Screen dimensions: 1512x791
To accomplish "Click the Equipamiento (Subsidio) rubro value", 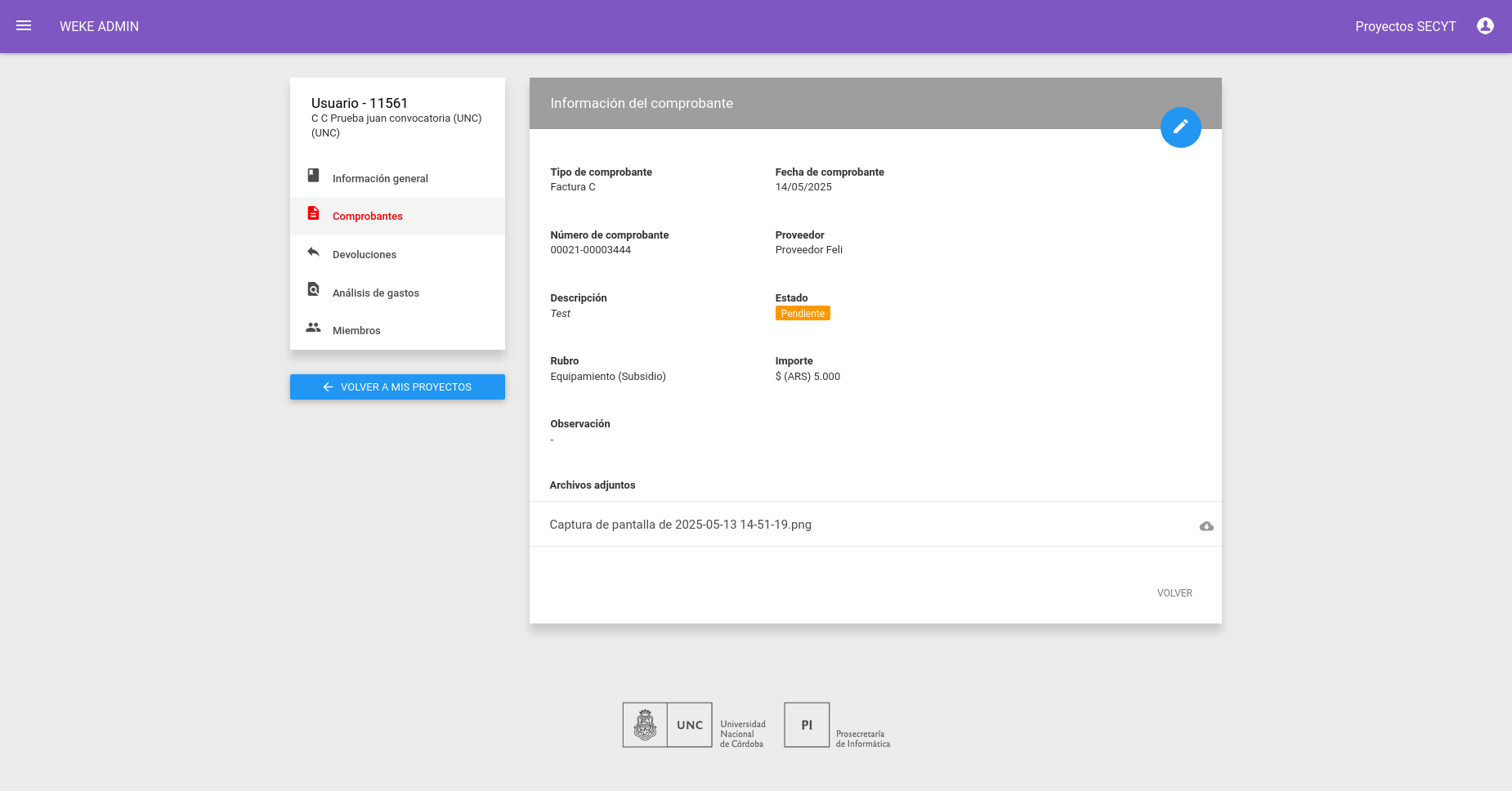I will click(x=608, y=377).
